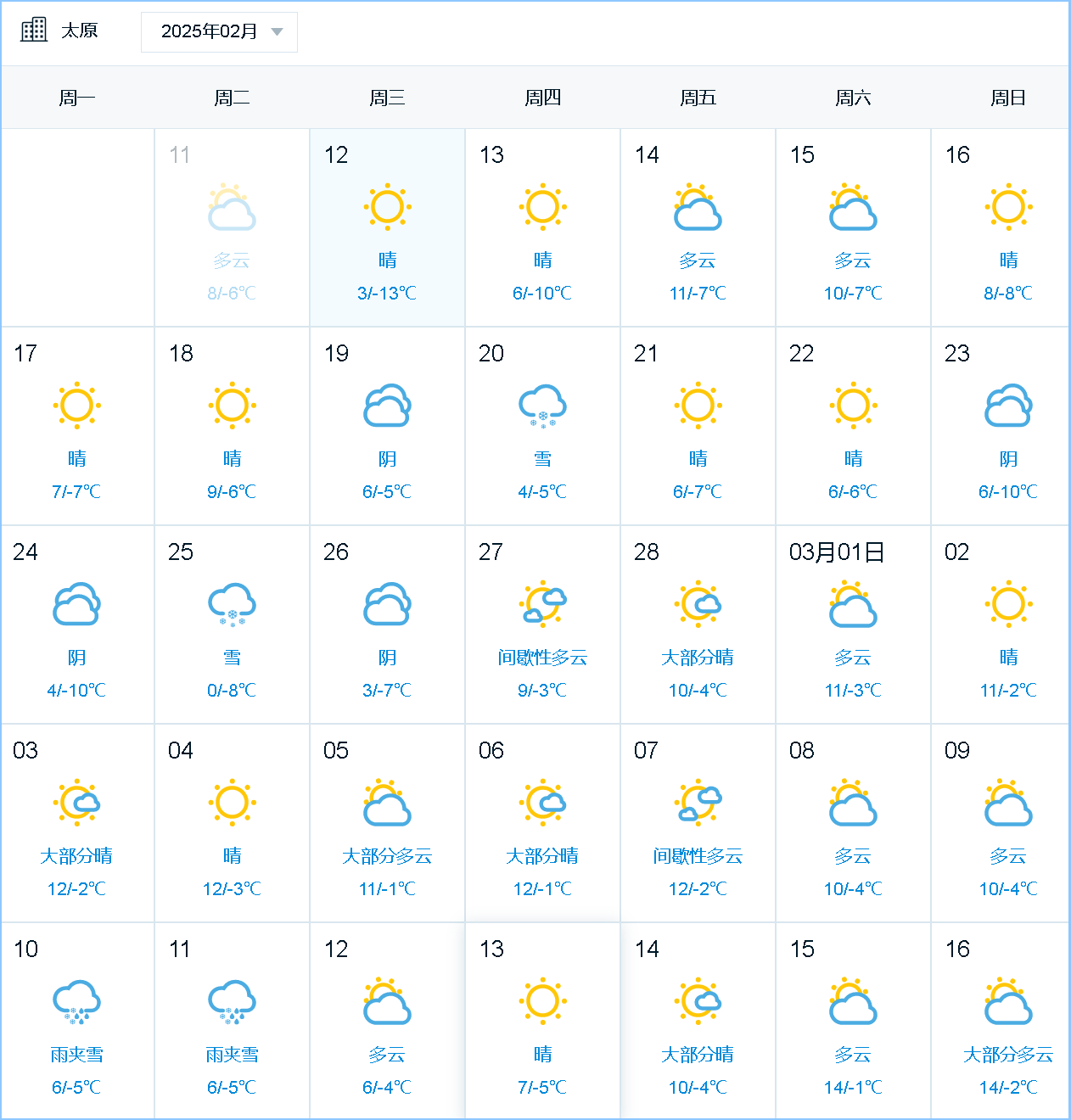This screenshot has height=1120, width=1071.
Task: Click the sleet icon on March 10
Action: (77, 1002)
